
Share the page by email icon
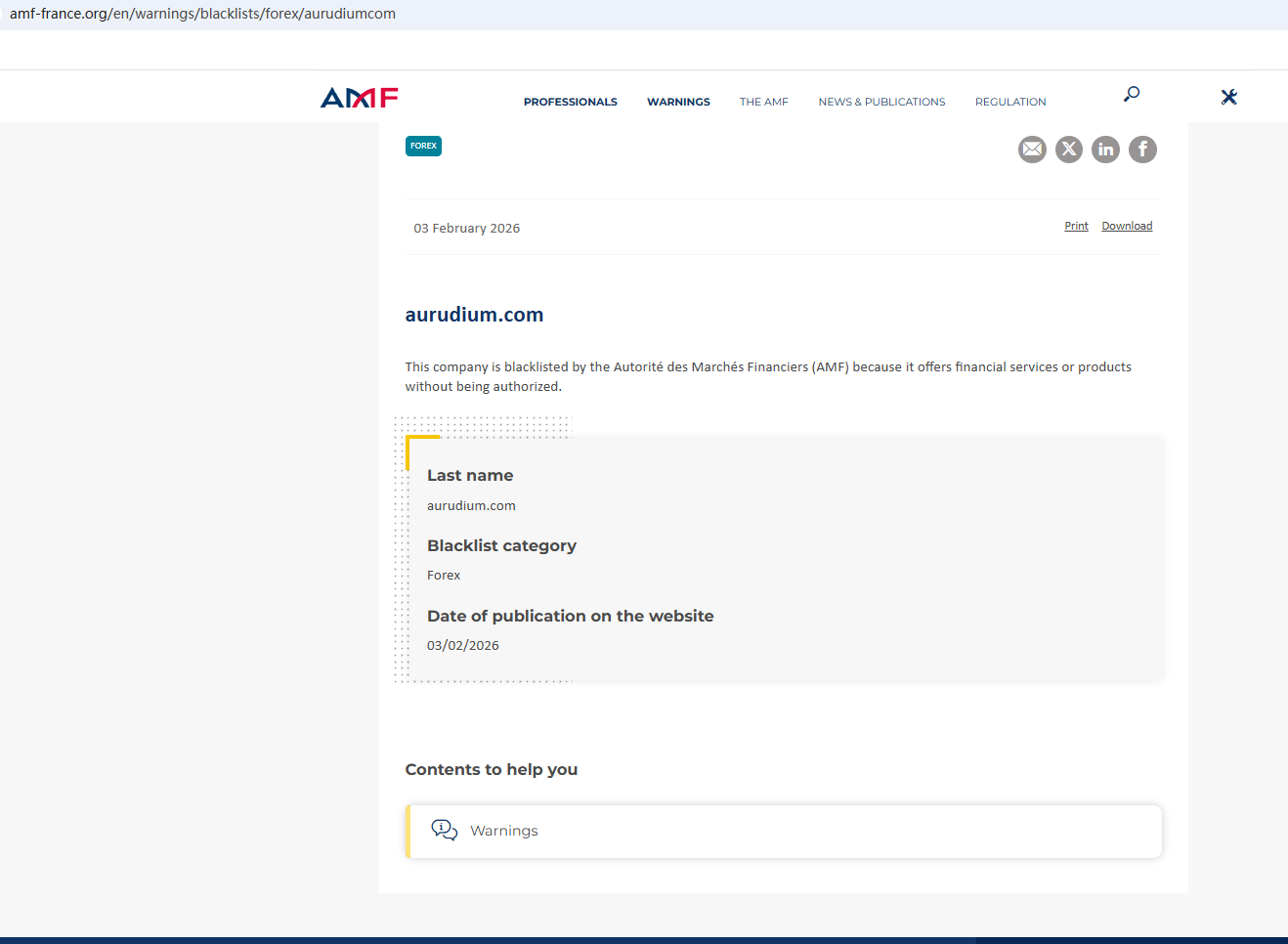(1032, 149)
